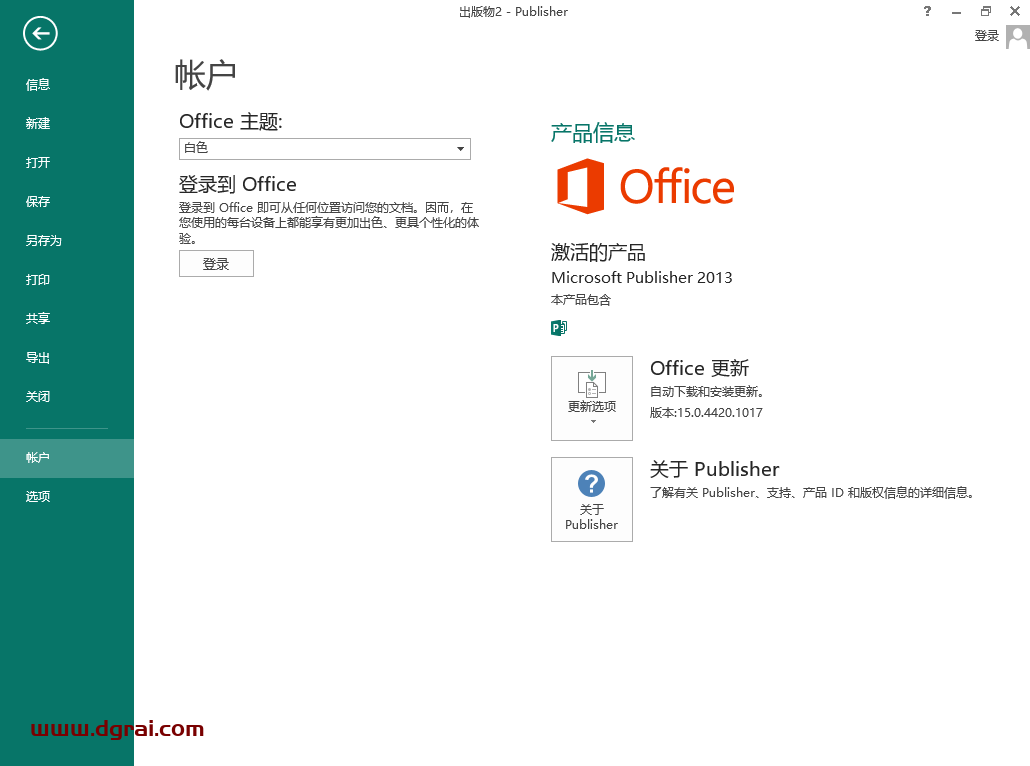The width and height of the screenshot is (1030, 766).
Task: Open the 更新选项 update options dropdown button
Action: click(x=592, y=398)
